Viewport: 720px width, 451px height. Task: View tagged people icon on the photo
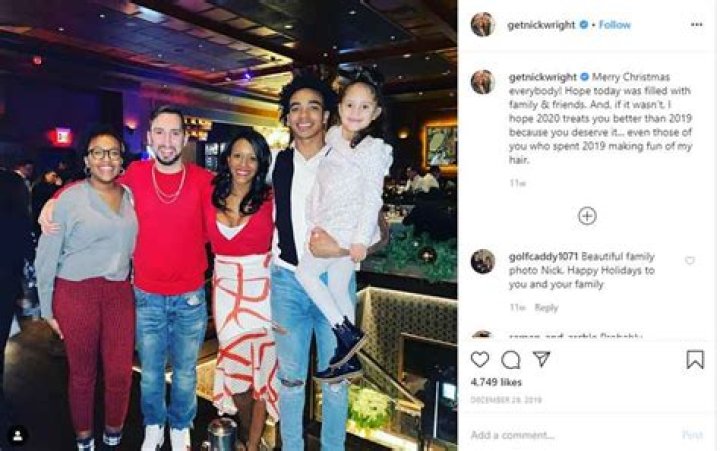click(17, 435)
